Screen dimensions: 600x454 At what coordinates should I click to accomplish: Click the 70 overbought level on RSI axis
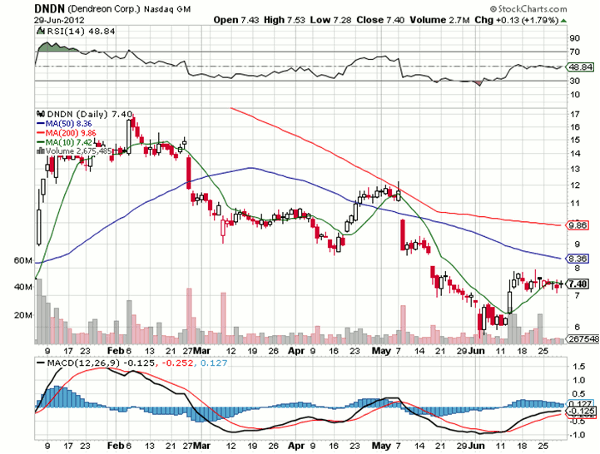point(574,52)
